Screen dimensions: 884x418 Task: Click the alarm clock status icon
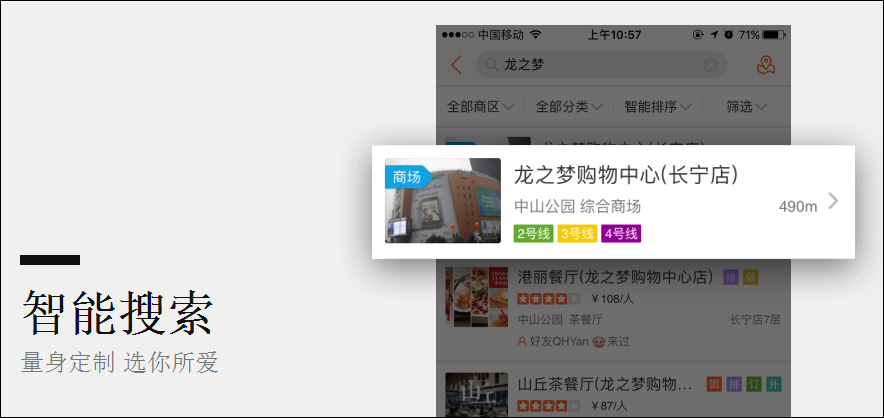[x=728, y=35]
